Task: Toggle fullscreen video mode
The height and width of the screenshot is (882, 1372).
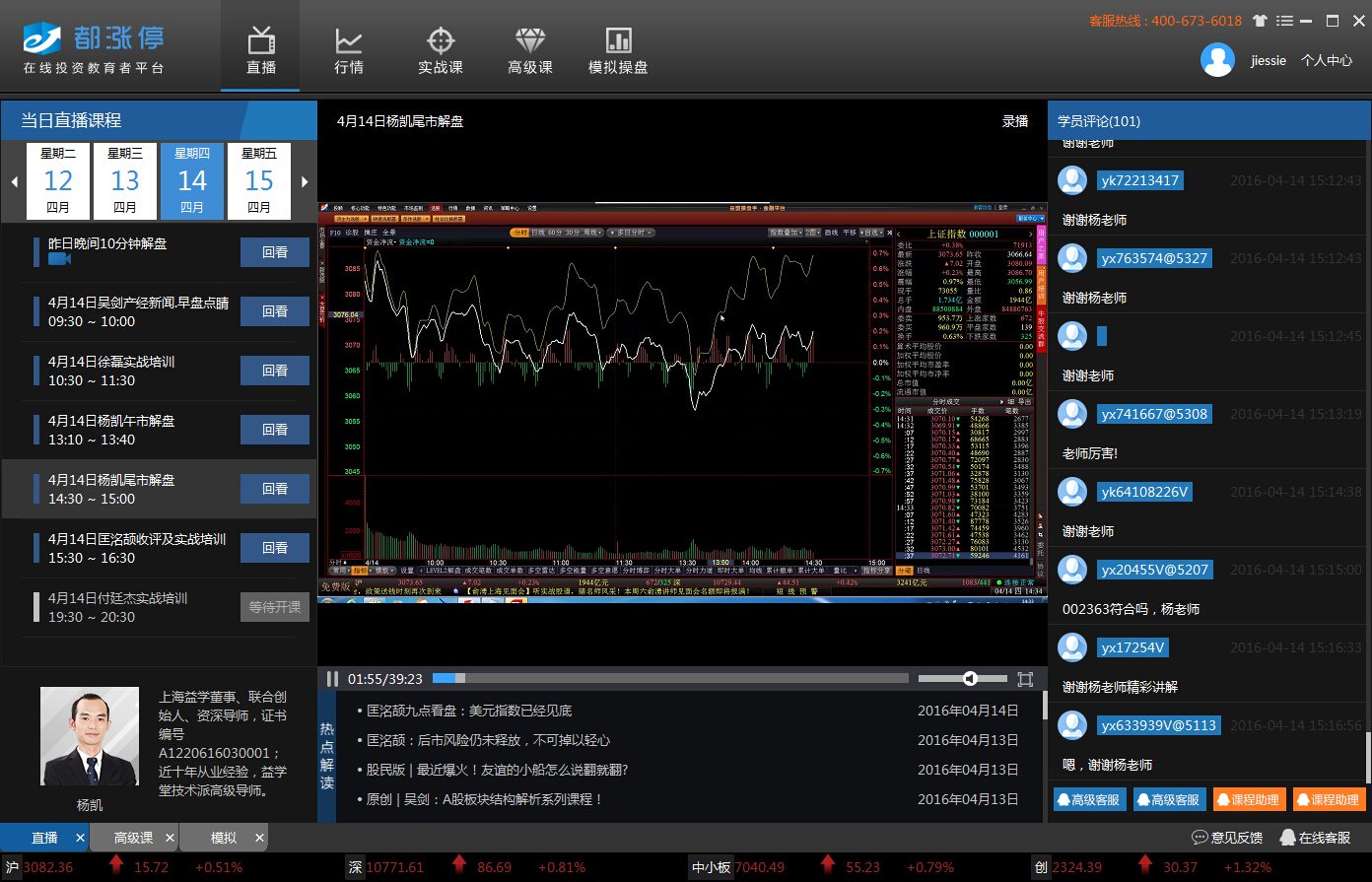Action: pyautogui.click(x=1025, y=679)
